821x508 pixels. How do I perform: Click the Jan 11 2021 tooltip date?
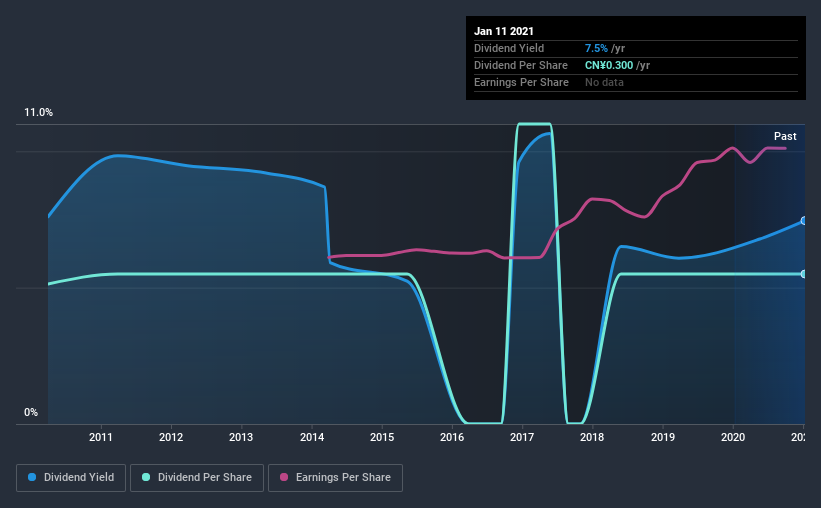pos(504,31)
